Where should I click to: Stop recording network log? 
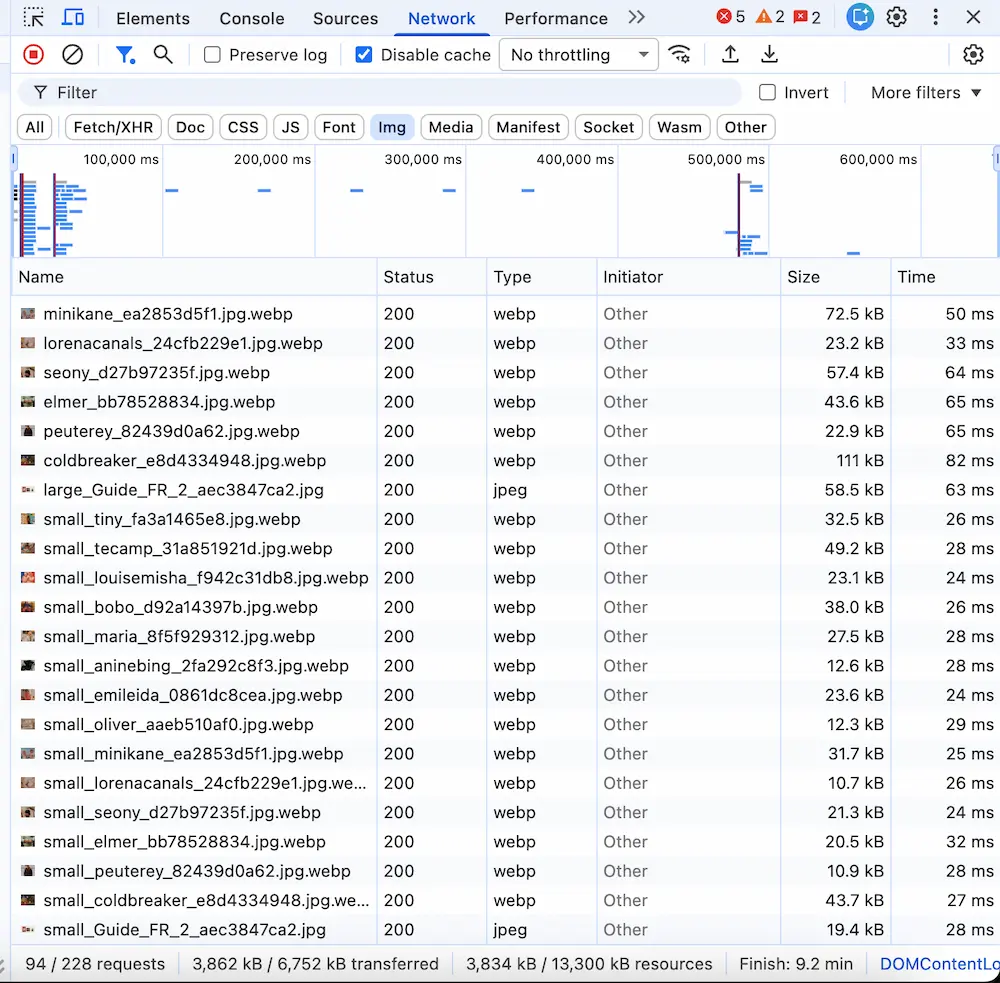point(34,55)
